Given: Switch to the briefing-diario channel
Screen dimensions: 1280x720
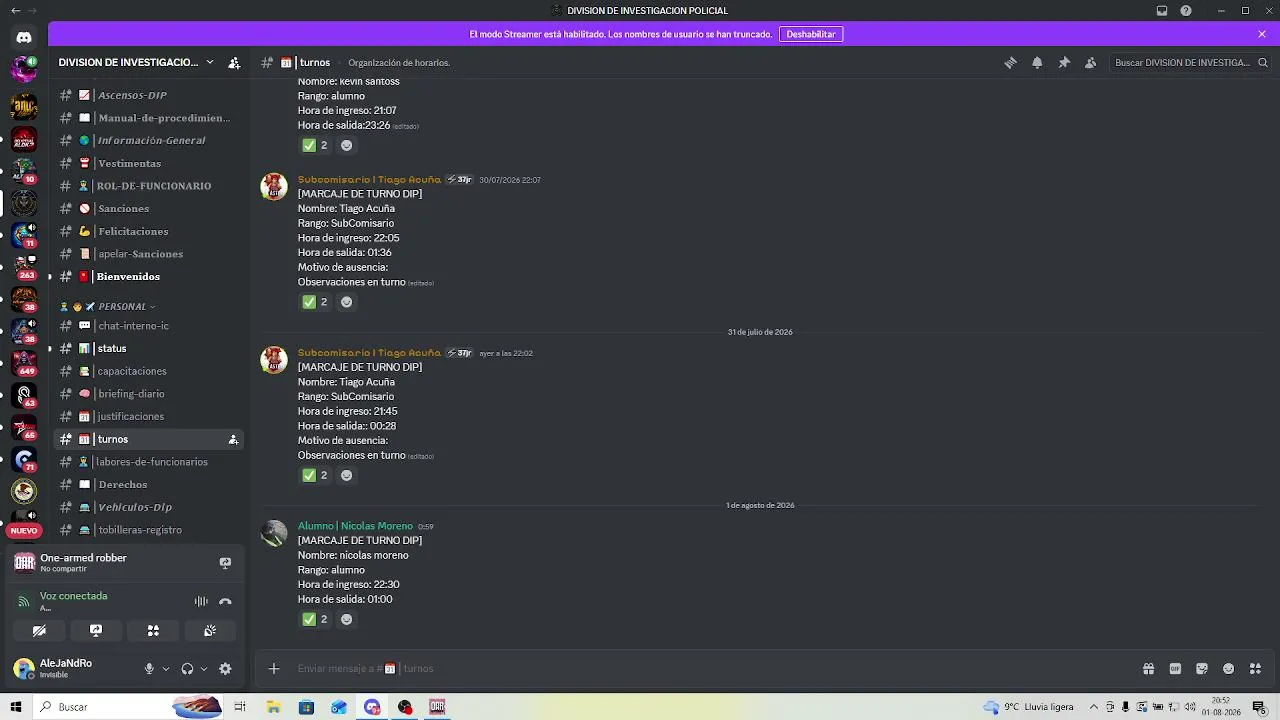Looking at the screenshot, I should (x=148, y=394).
